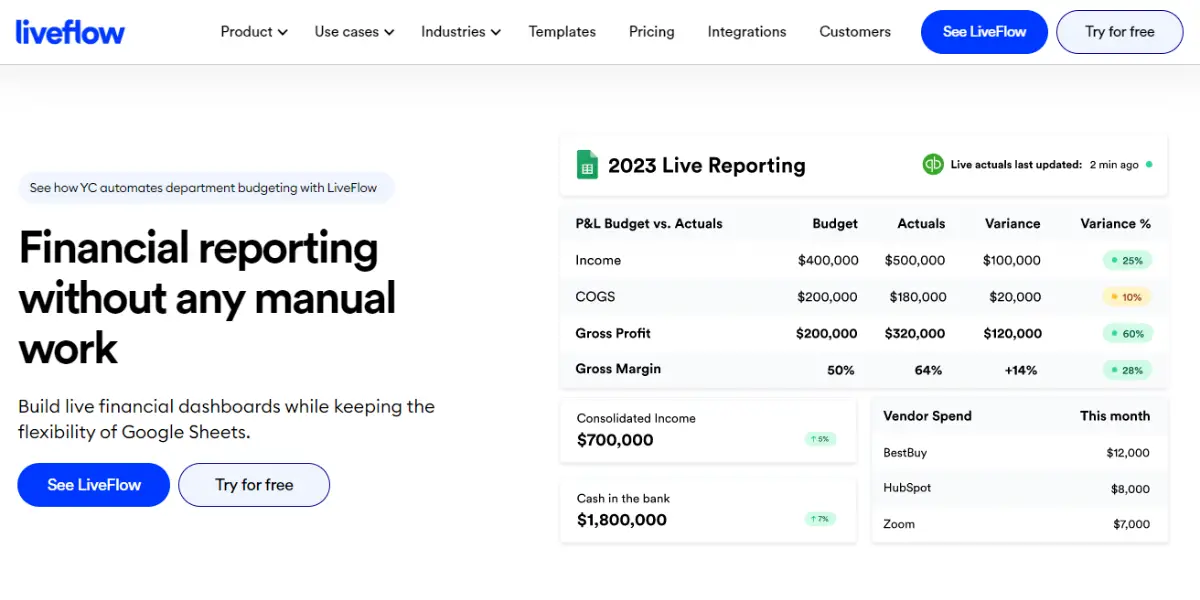The width and height of the screenshot is (1200, 600).
Task: Click the Budget column header
Action: pos(835,224)
